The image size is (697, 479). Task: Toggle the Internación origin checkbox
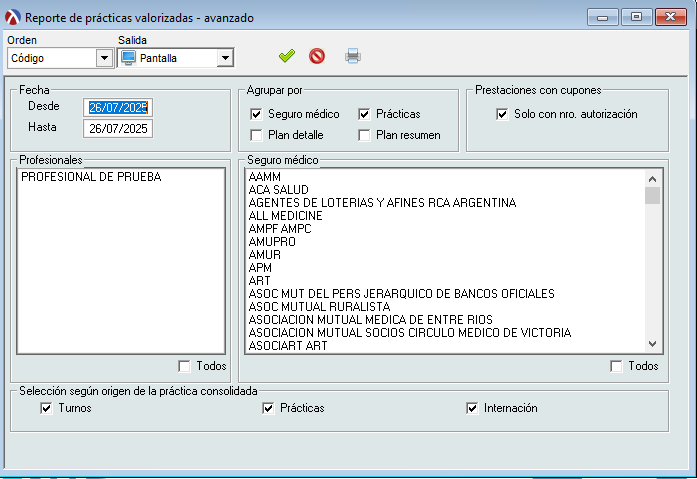[x=473, y=408]
